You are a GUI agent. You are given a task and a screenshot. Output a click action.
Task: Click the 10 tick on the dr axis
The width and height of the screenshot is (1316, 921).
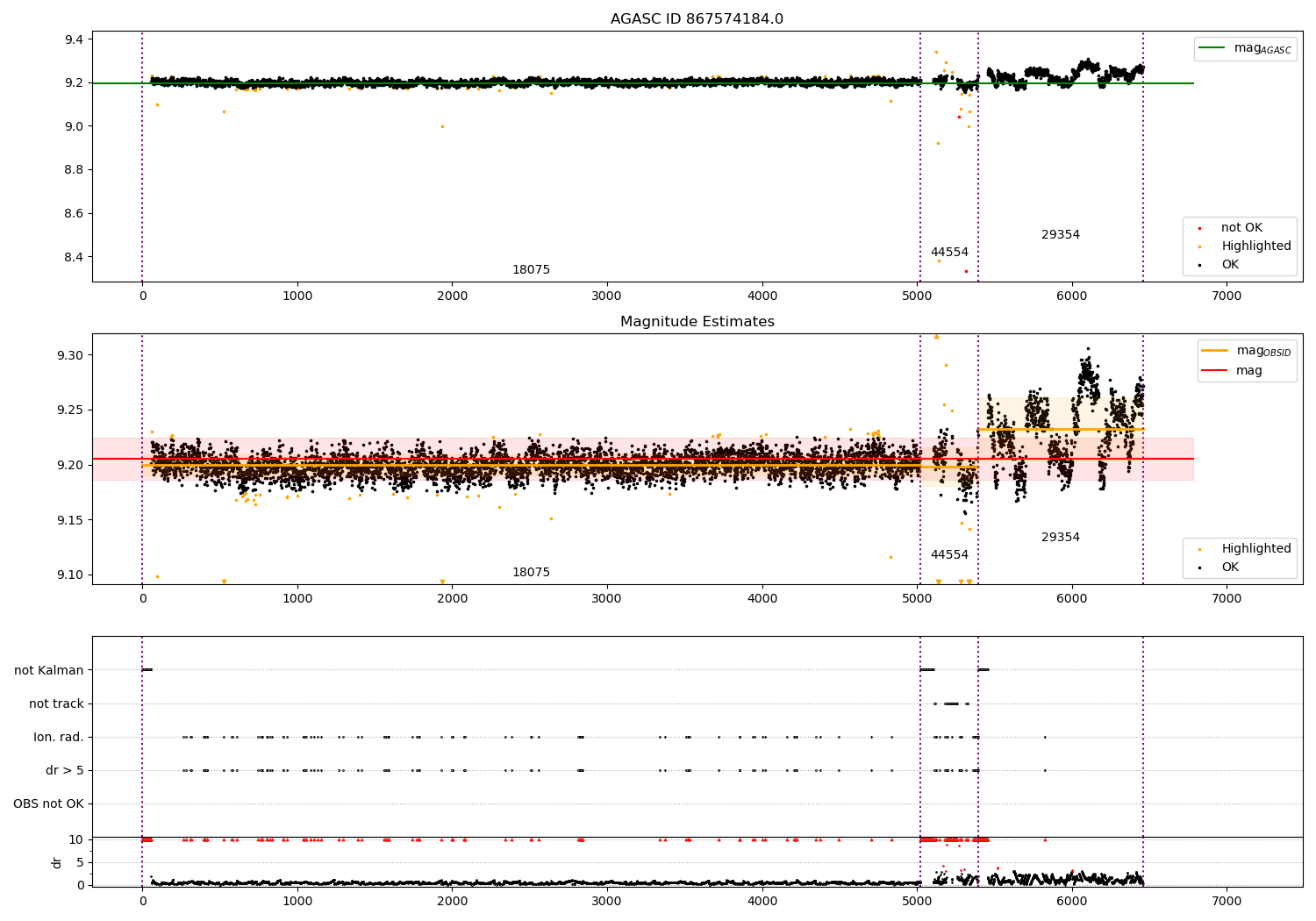[x=76, y=839]
